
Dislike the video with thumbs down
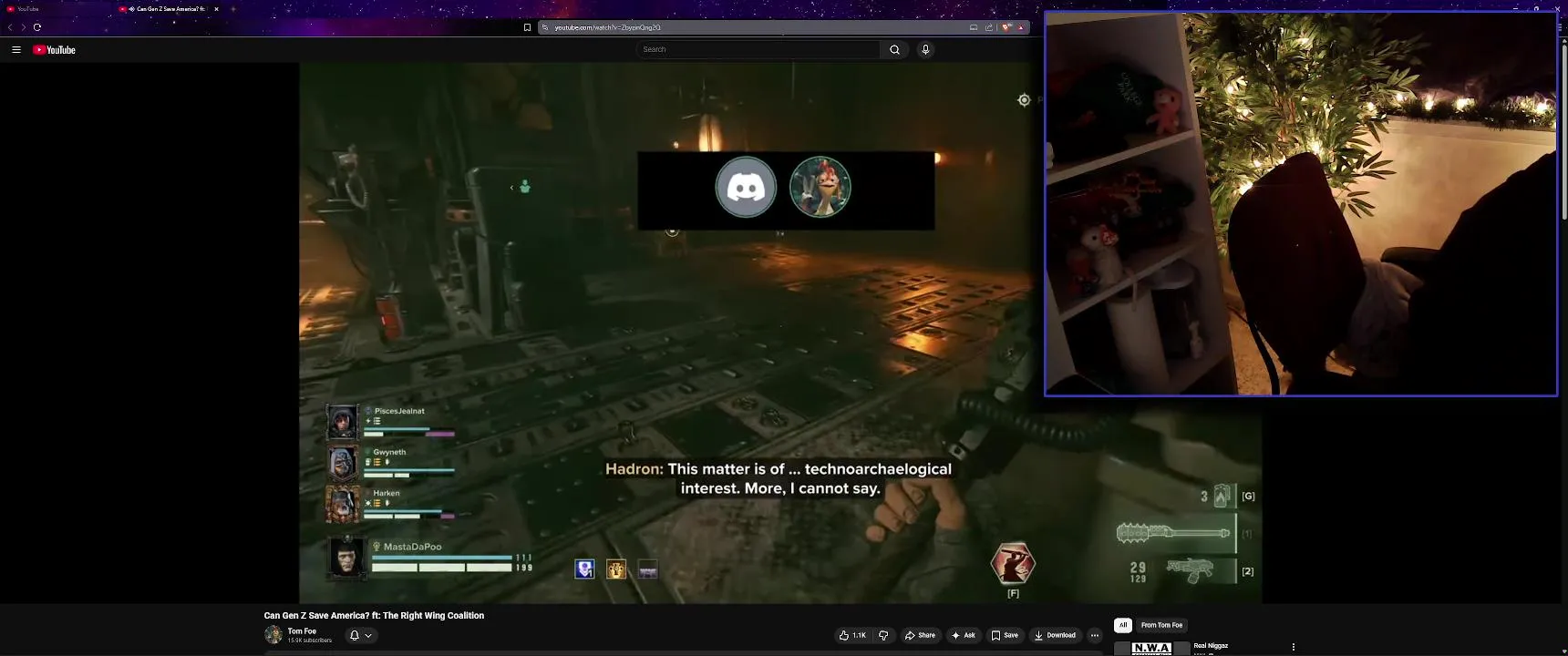click(x=883, y=636)
